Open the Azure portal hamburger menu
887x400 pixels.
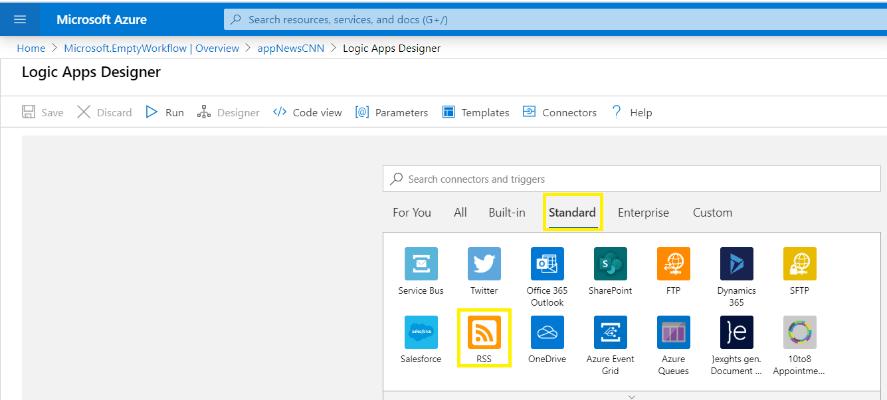[20, 19]
